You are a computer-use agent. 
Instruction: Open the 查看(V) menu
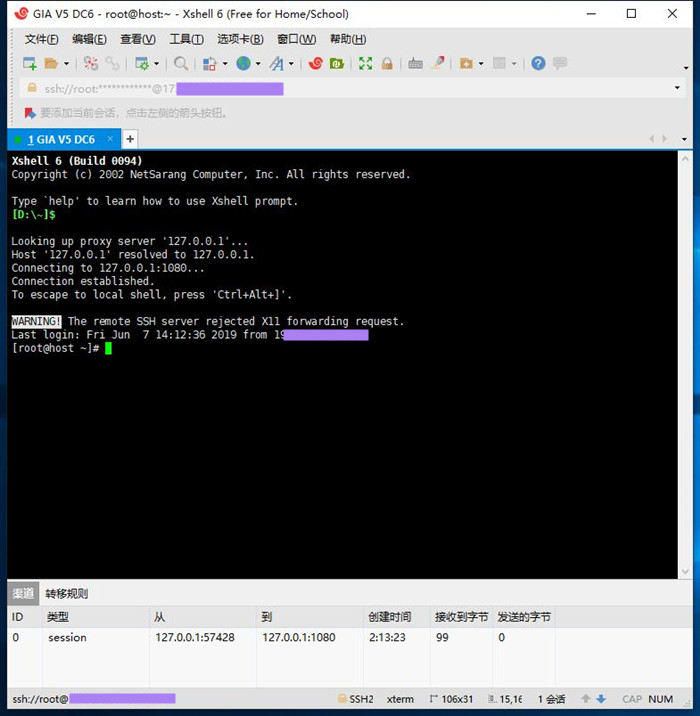click(x=138, y=39)
